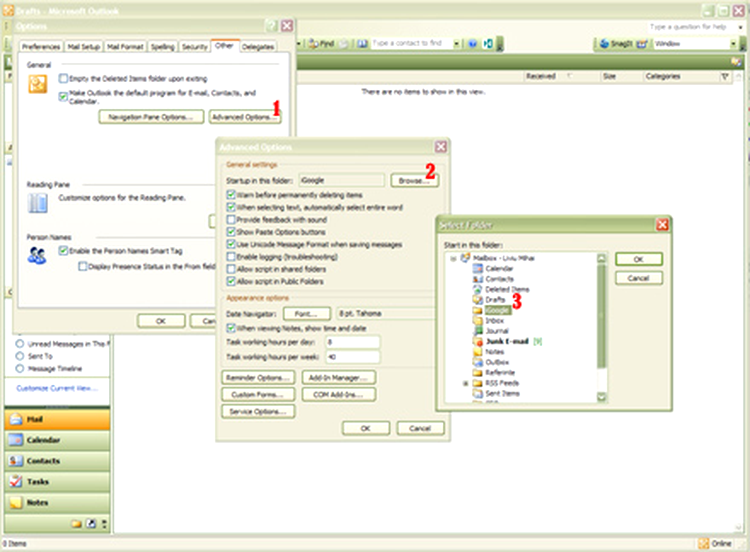Click Font button for Date Navigator
The image size is (750, 552).
[307, 313]
